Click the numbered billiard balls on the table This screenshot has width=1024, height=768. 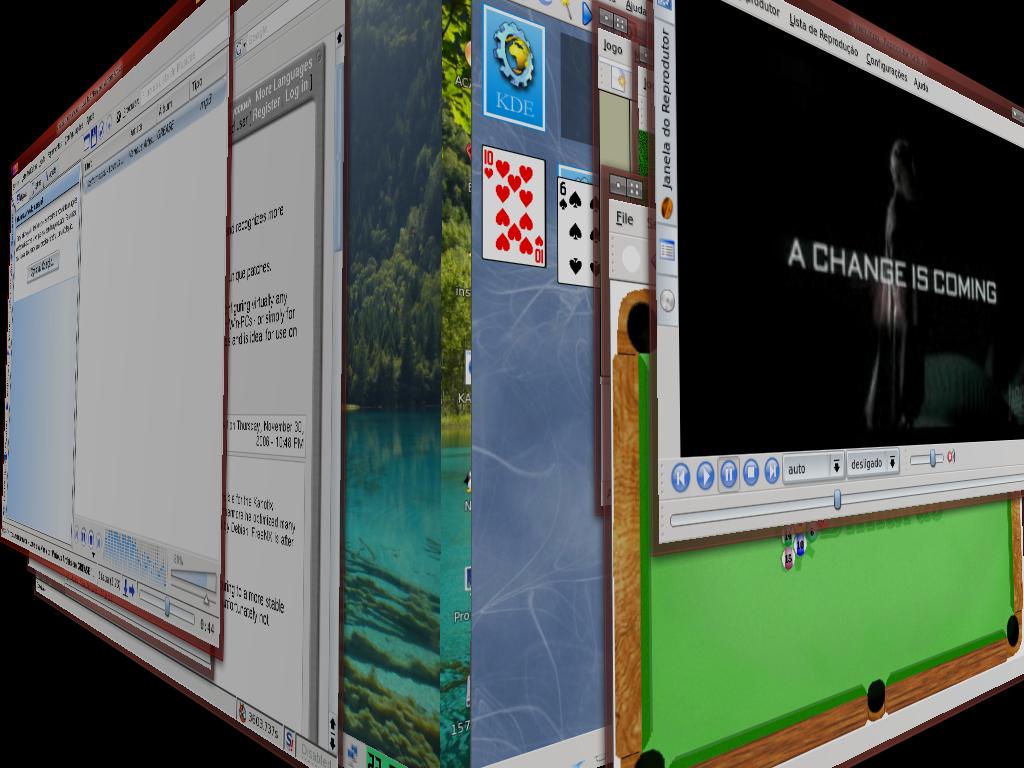click(798, 547)
